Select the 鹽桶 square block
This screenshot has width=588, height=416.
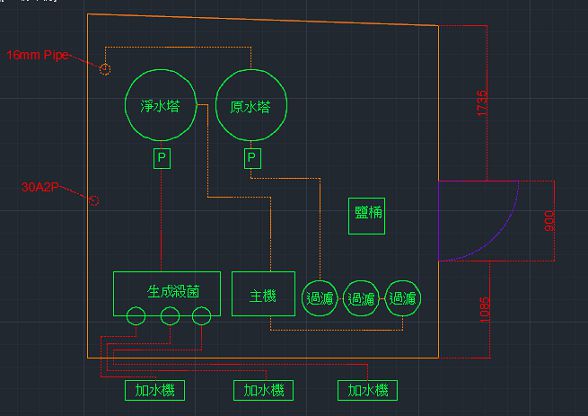coord(366,216)
